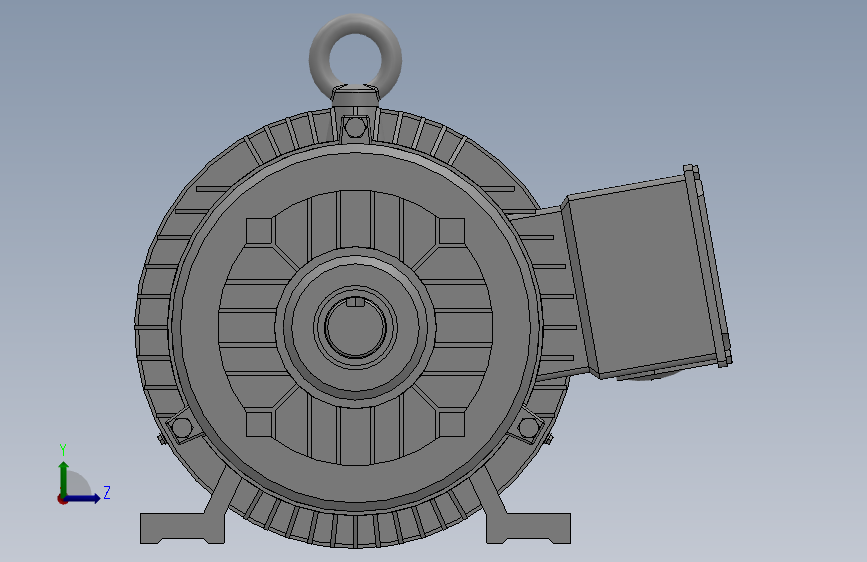Pick the terminal box cover flange
The image size is (867, 562).
[708, 266]
